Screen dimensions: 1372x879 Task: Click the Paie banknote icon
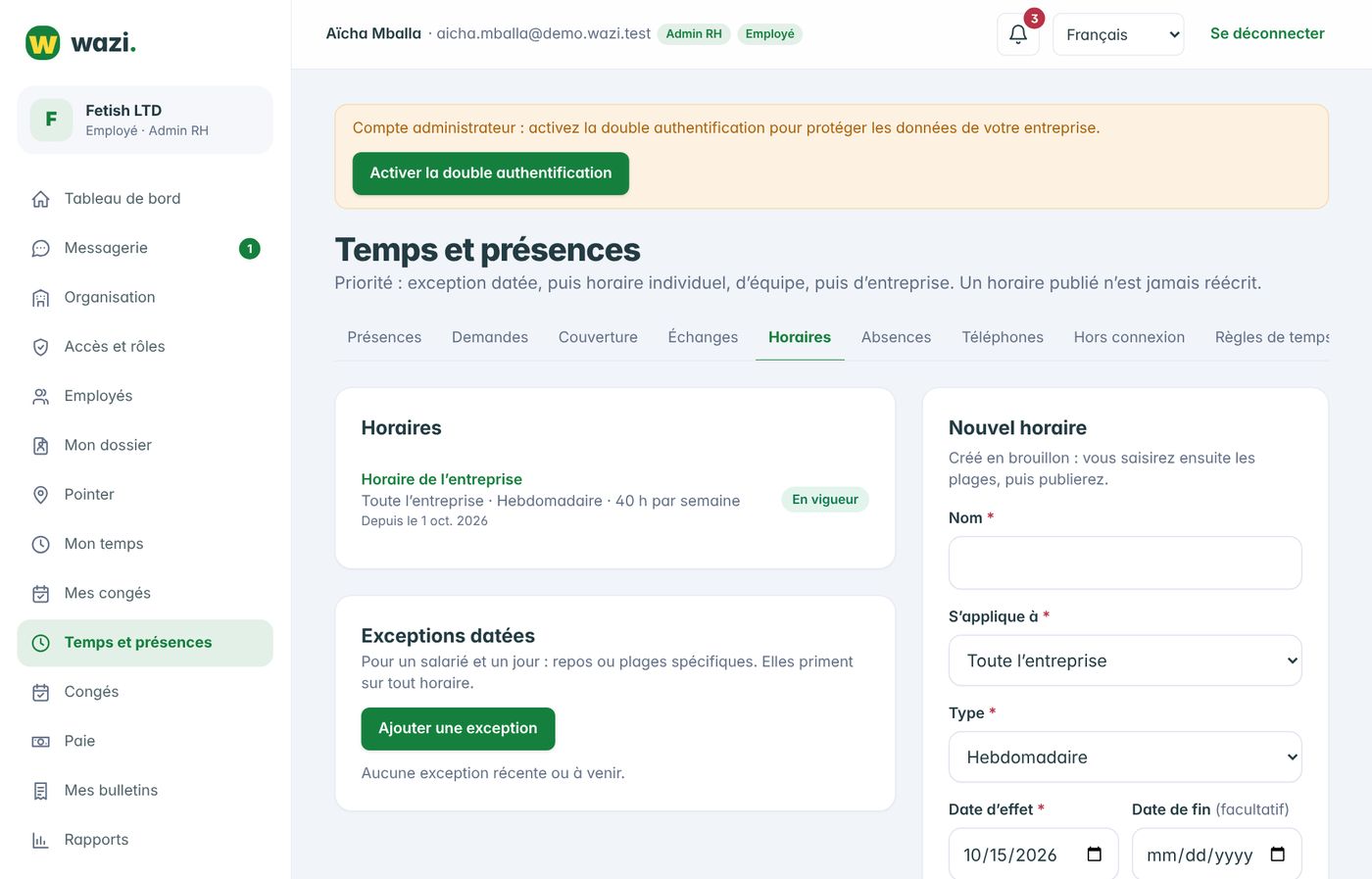coord(40,742)
